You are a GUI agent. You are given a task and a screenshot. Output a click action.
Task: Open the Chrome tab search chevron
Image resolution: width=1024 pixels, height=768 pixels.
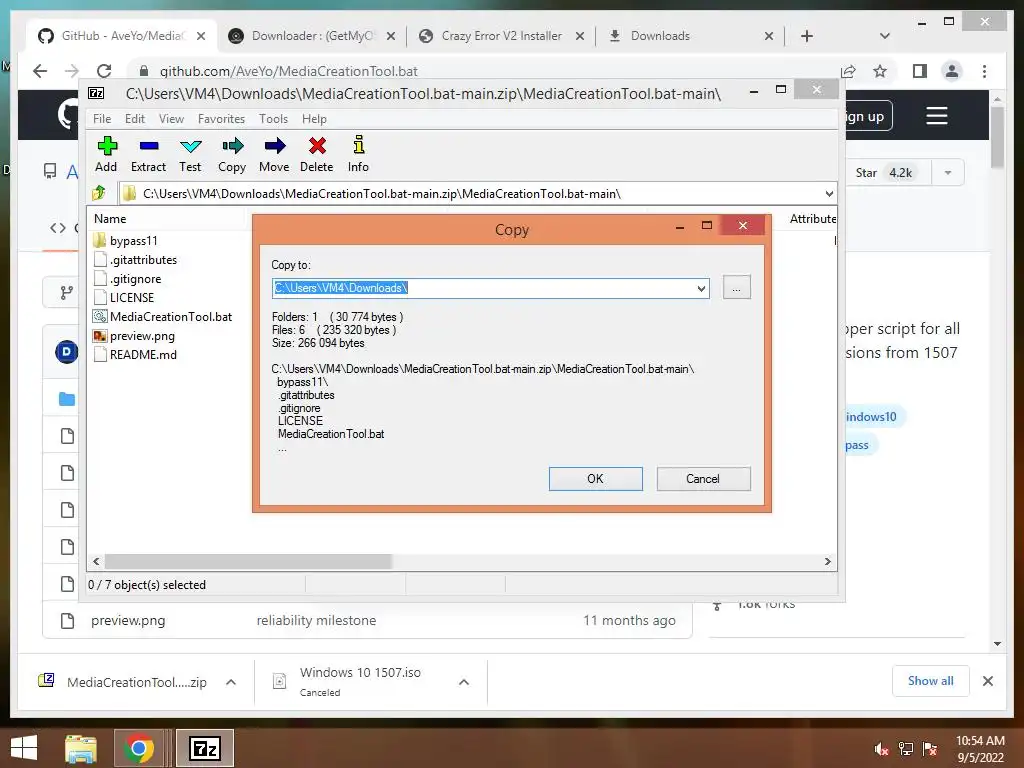[x=885, y=36]
